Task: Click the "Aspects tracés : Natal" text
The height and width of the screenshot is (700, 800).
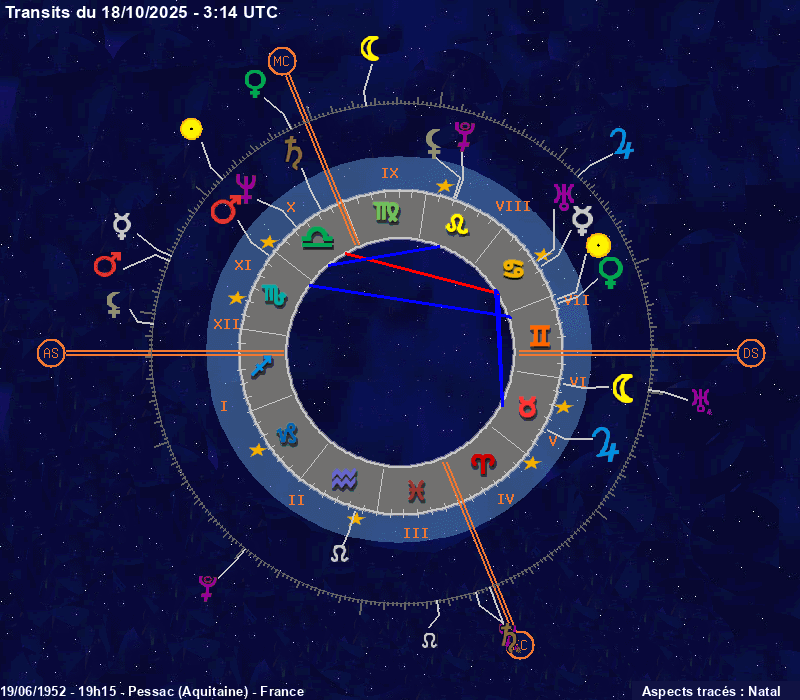Action: pyautogui.click(x=711, y=691)
